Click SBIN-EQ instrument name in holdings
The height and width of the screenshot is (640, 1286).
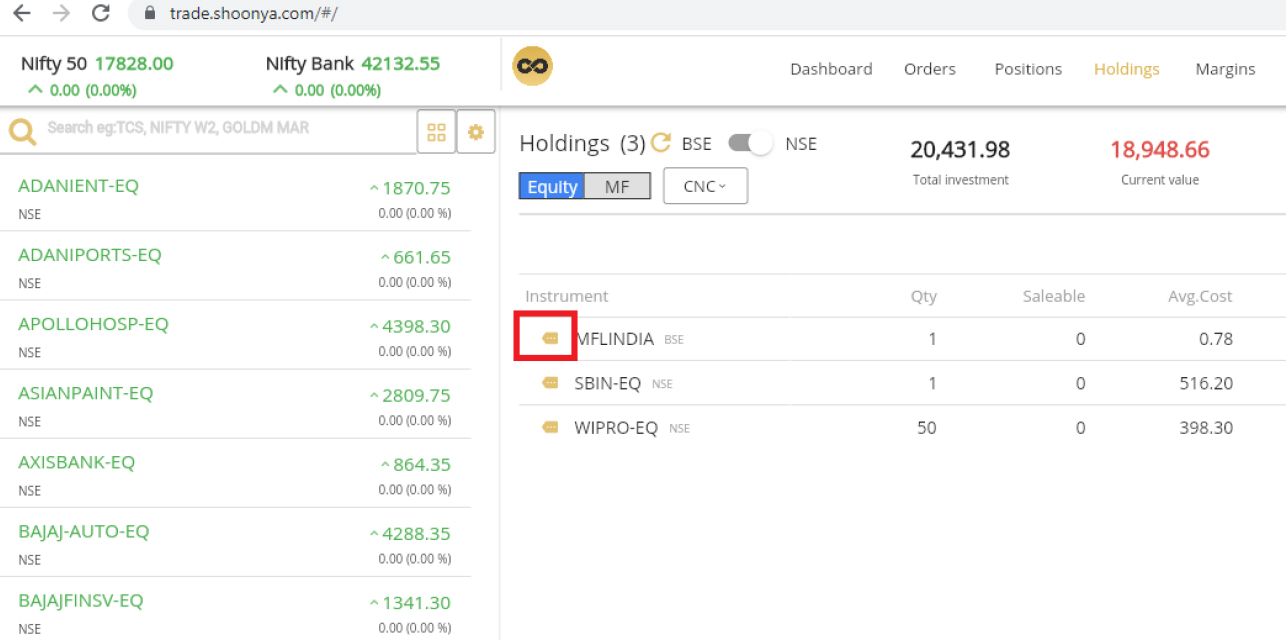click(x=607, y=383)
